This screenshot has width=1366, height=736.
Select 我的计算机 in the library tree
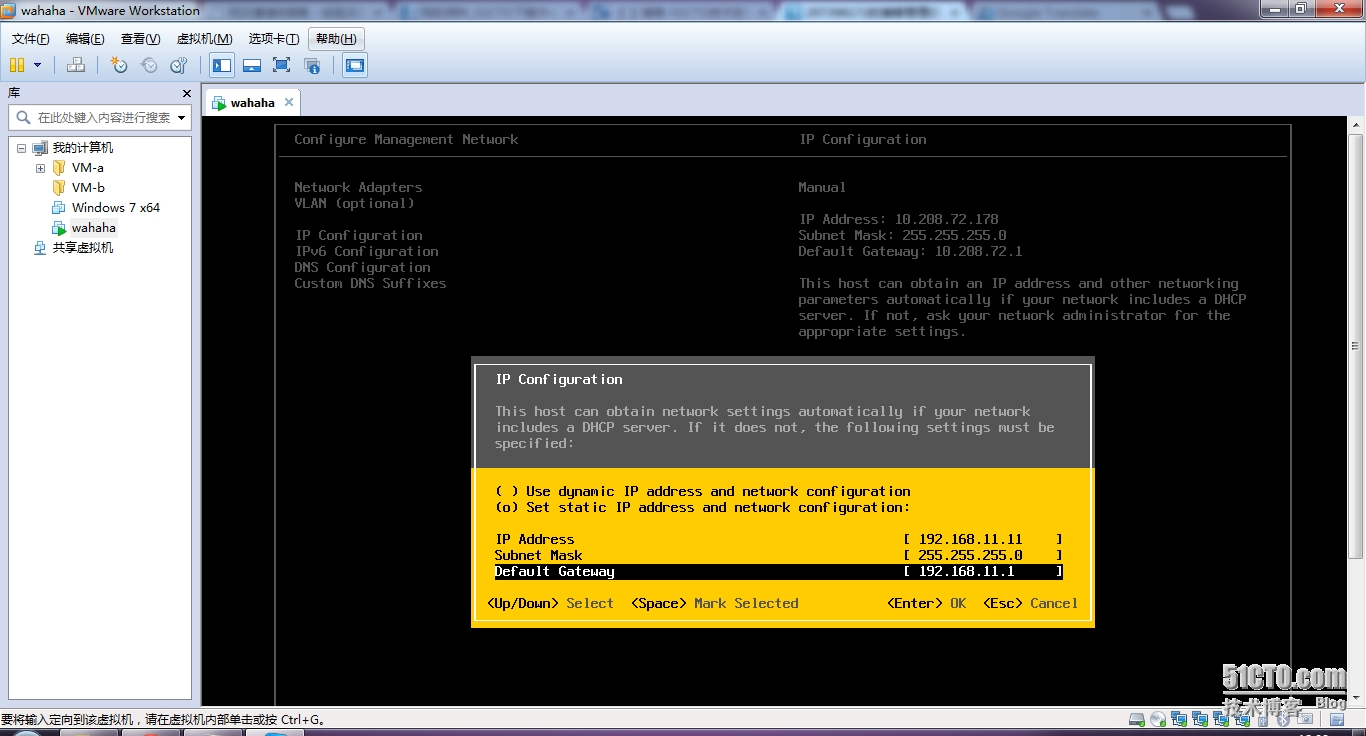[83, 148]
